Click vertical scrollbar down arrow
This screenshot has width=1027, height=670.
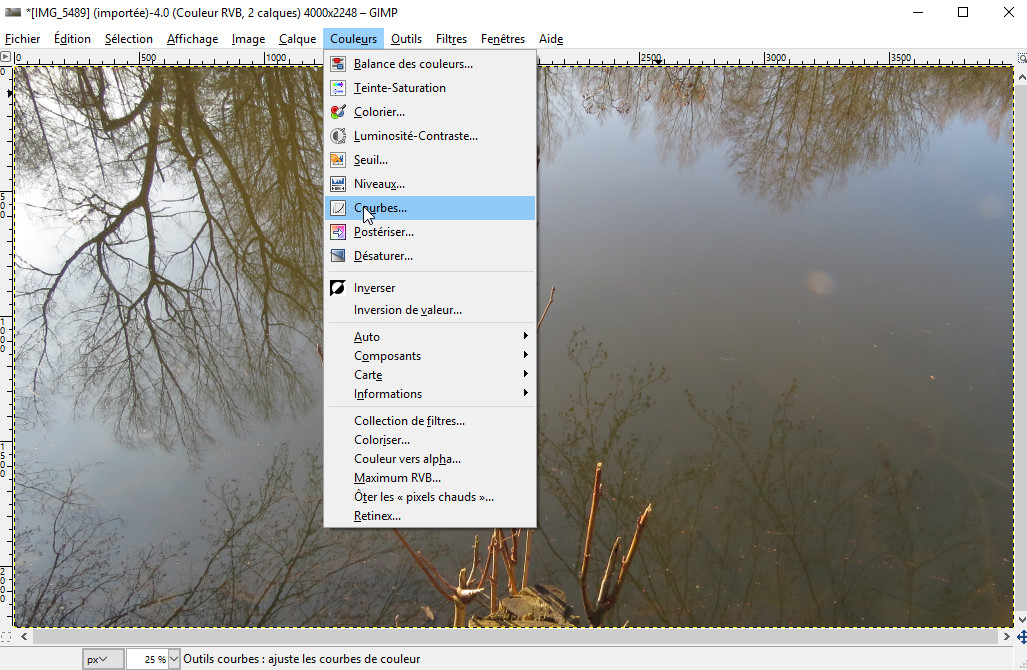1021,619
